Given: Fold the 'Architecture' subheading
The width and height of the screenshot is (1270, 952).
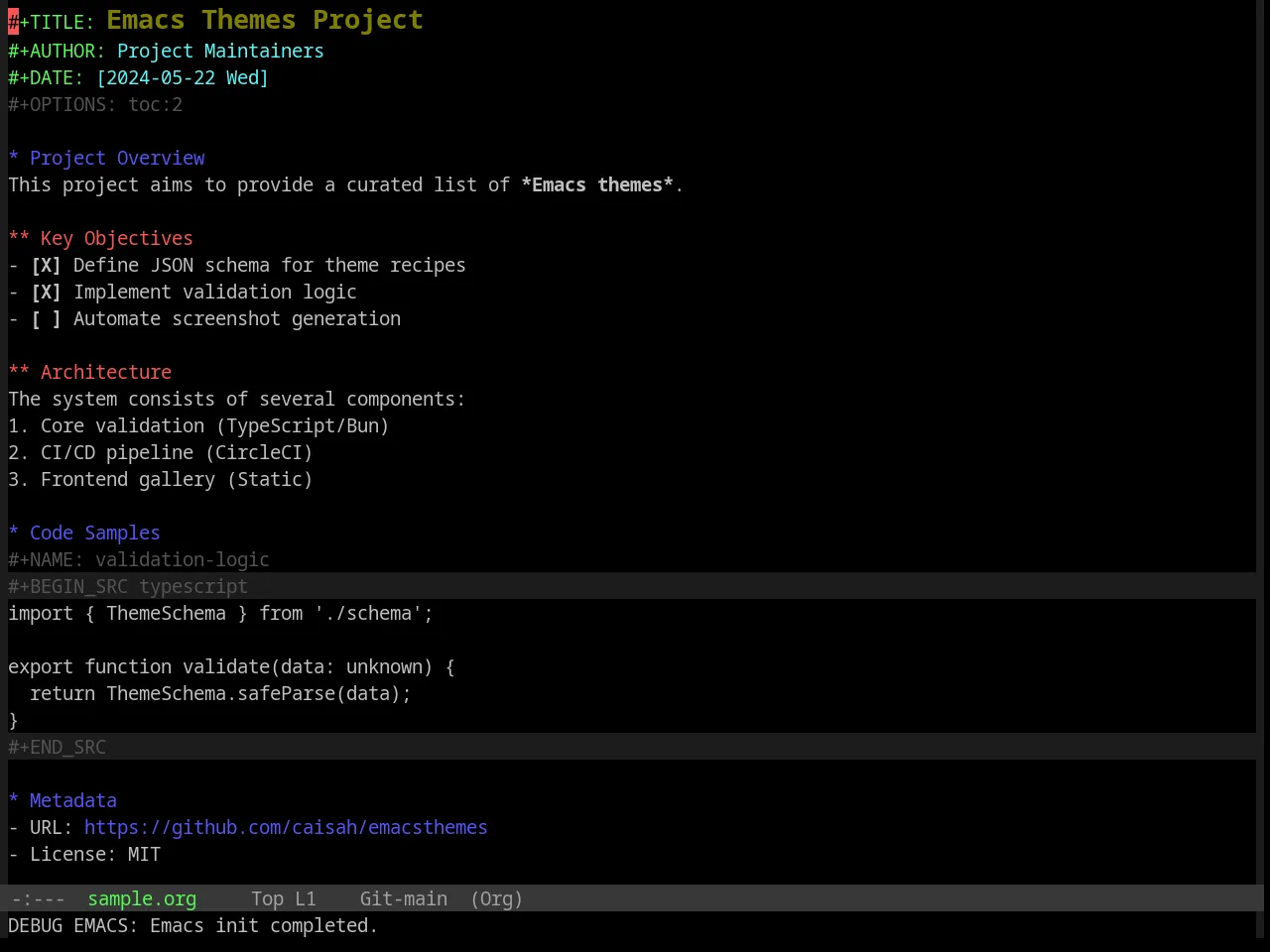Looking at the screenshot, I should click(89, 372).
